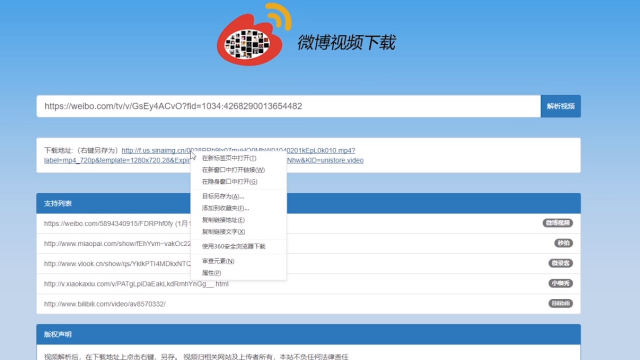Select 复制链接地址(E) menu entry

pyautogui.click(x=238, y=220)
